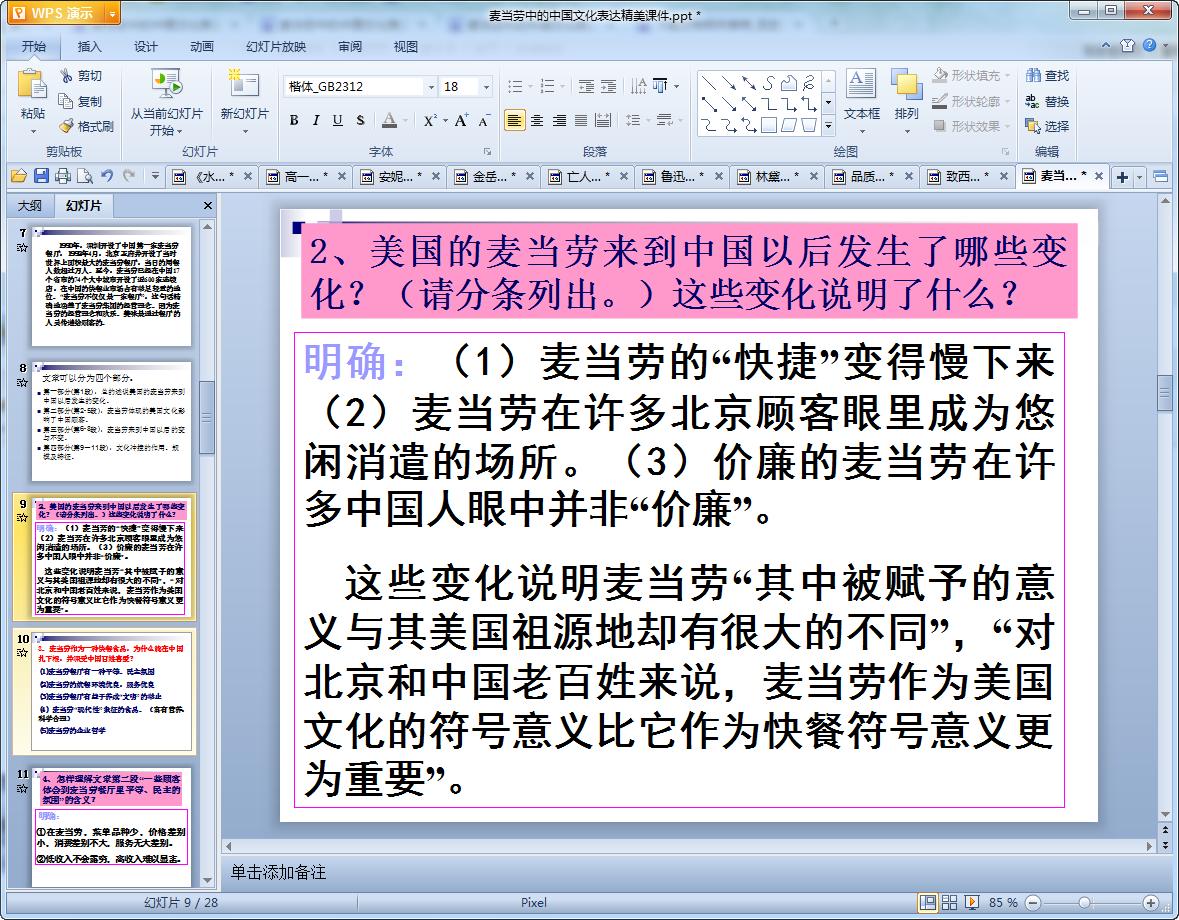This screenshot has height=920, width=1179.
Task: Click the save disk icon
Action: (41, 177)
